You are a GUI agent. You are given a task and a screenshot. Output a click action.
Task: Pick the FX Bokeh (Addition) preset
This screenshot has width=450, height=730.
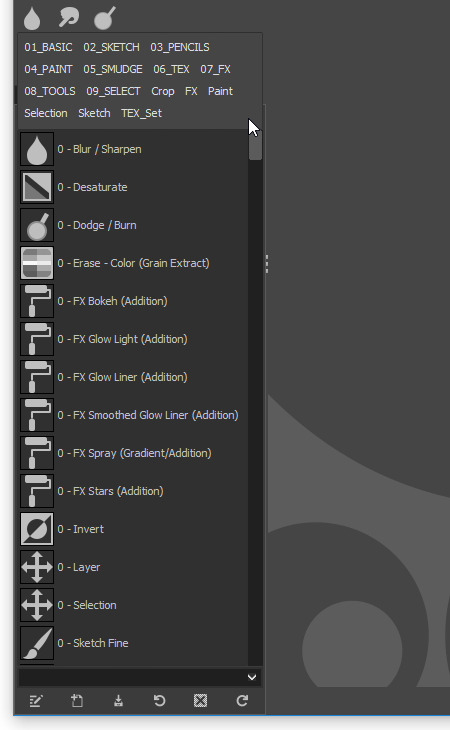point(134,301)
